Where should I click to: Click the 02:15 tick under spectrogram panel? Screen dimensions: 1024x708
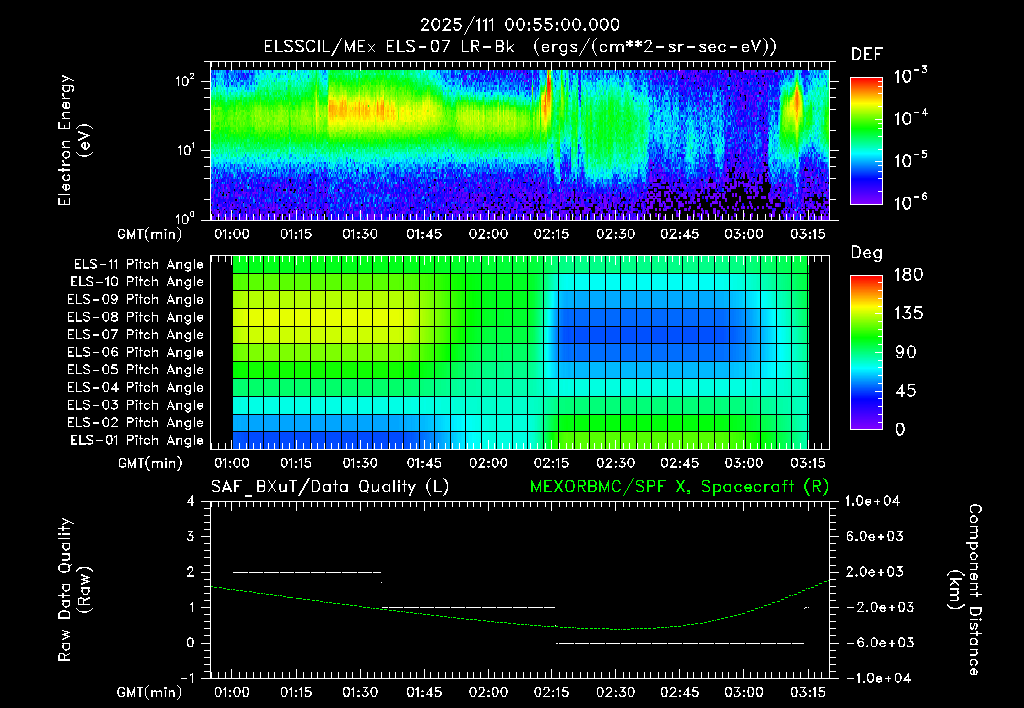pos(551,234)
